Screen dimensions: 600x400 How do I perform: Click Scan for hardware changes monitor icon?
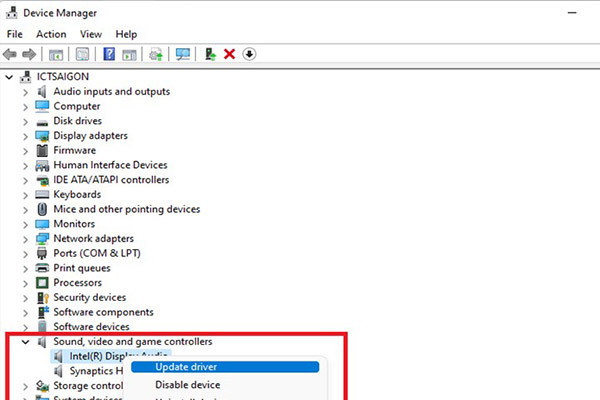pos(183,54)
